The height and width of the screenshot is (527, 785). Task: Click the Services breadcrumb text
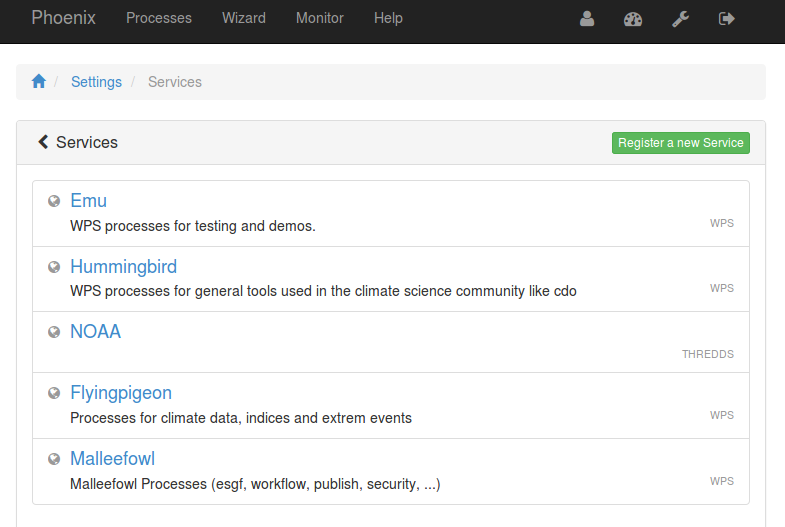pos(175,82)
